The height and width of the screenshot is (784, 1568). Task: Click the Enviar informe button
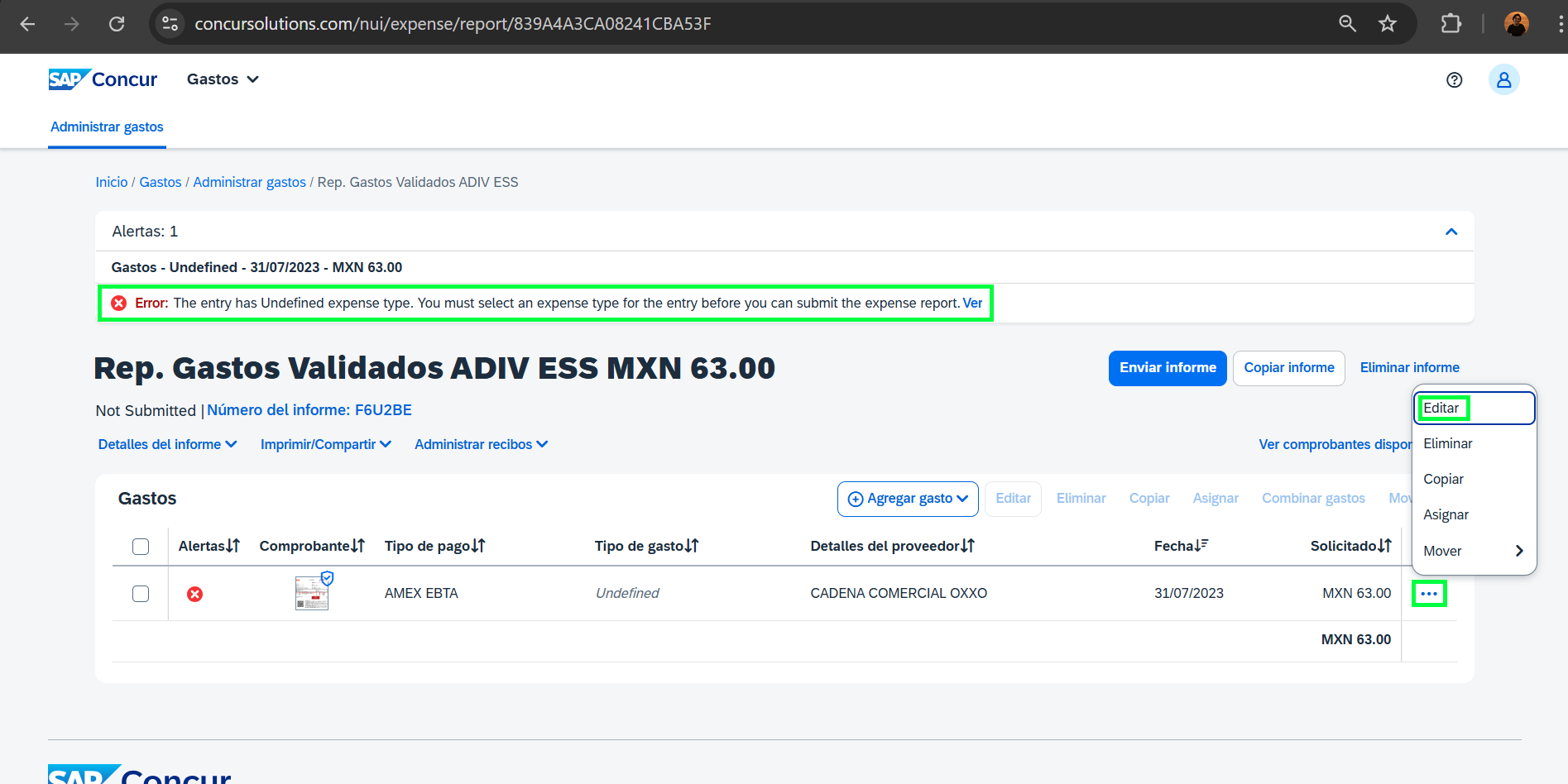pyautogui.click(x=1168, y=368)
